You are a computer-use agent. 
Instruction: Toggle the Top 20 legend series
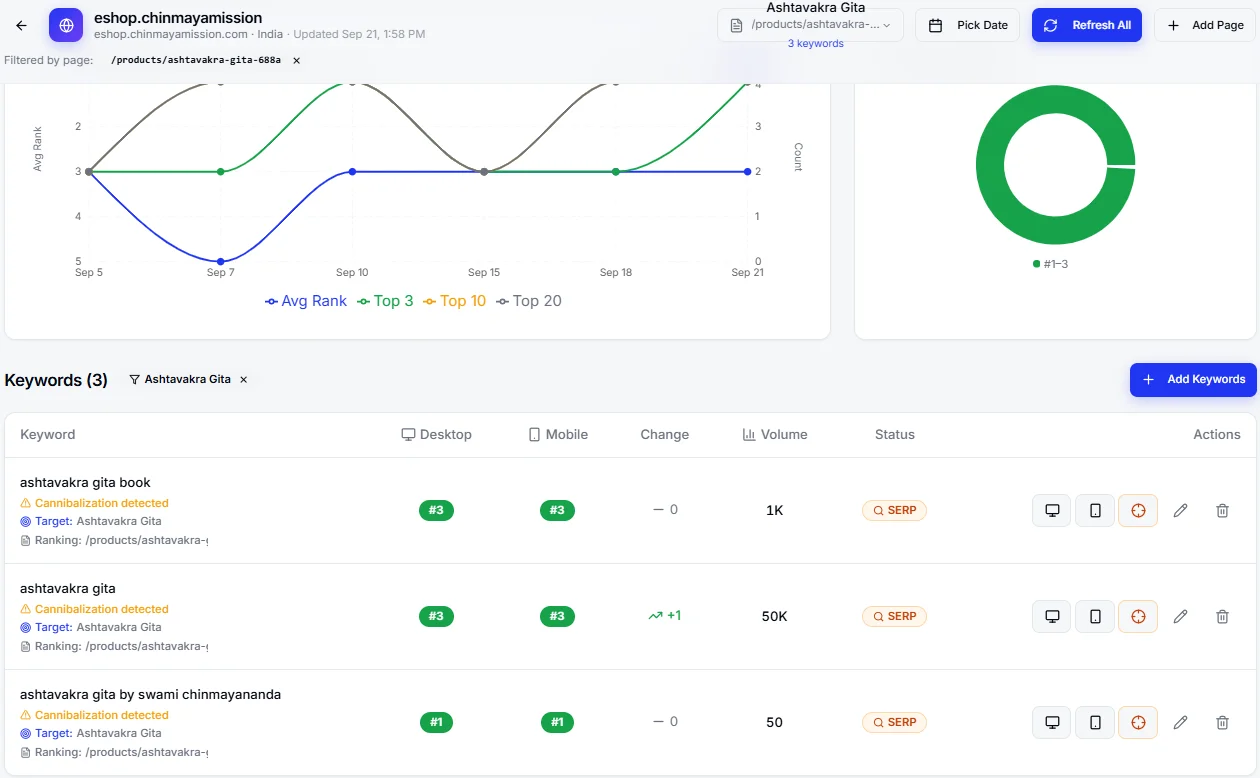pos(529,301)
